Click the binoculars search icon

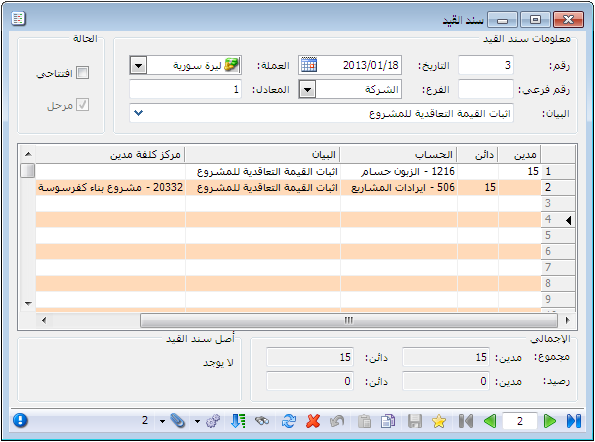tap(262, 421)
